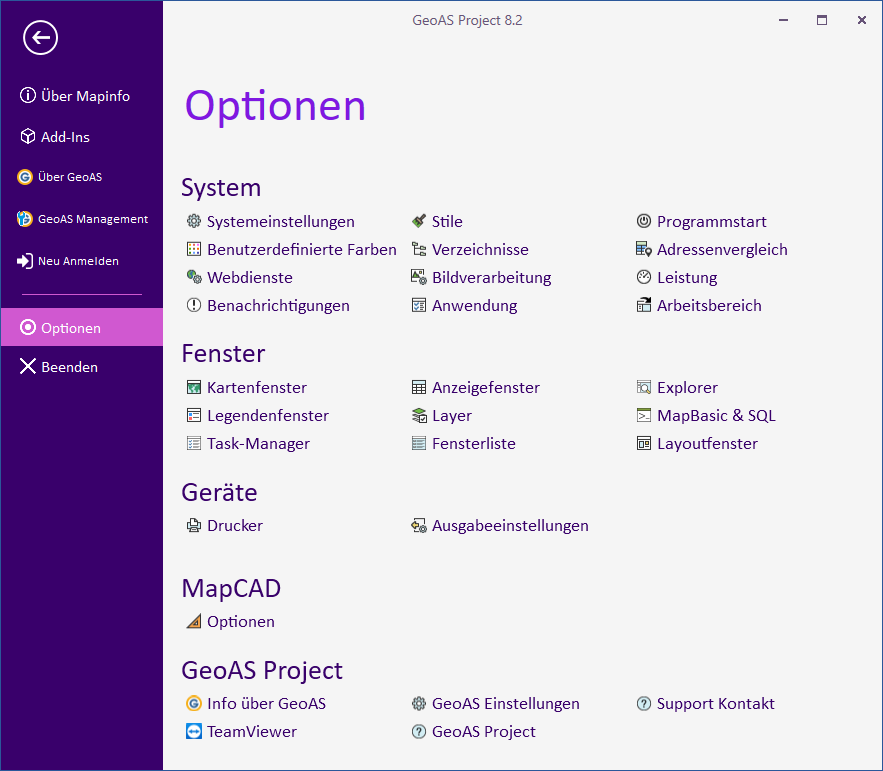Open the Legendenfenster link
The height and width of the screenshot is (771, 883).
[x=268, y=415]
